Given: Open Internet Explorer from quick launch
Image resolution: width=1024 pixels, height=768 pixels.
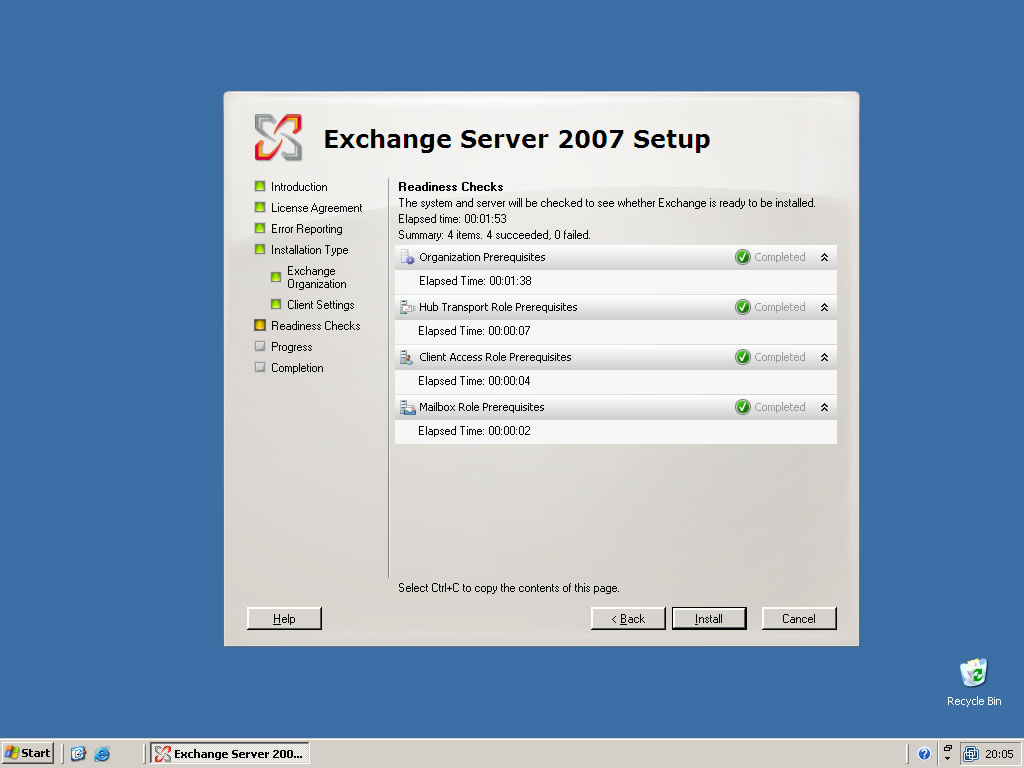Looking at the screenshot, I should click(101, 754).
